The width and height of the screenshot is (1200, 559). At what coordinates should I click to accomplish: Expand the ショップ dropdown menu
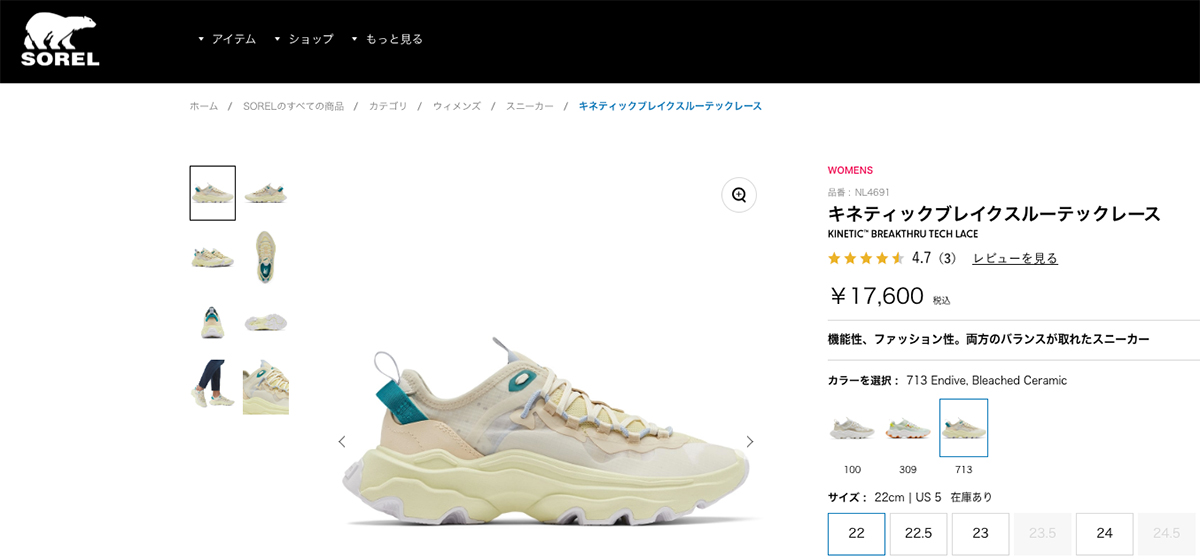tap(304, 39)
